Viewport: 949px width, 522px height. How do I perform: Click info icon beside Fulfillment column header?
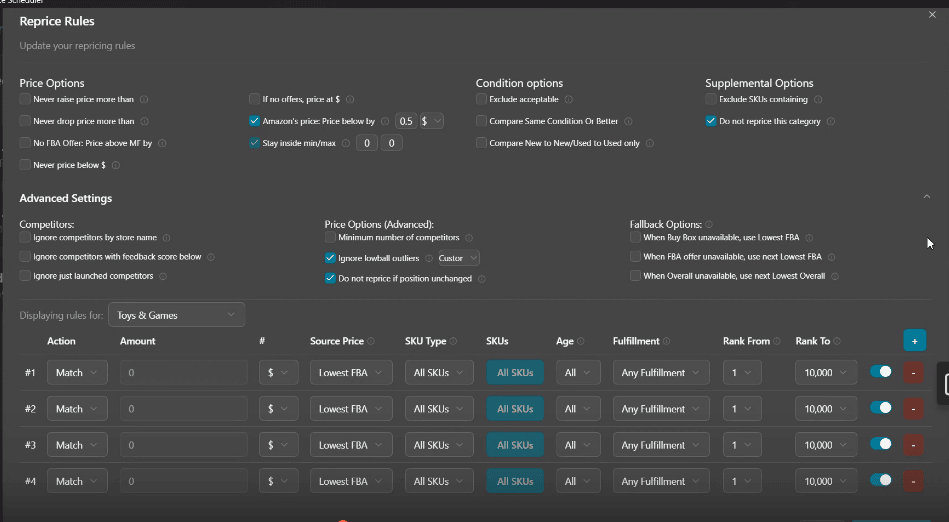tap(668, 341)
